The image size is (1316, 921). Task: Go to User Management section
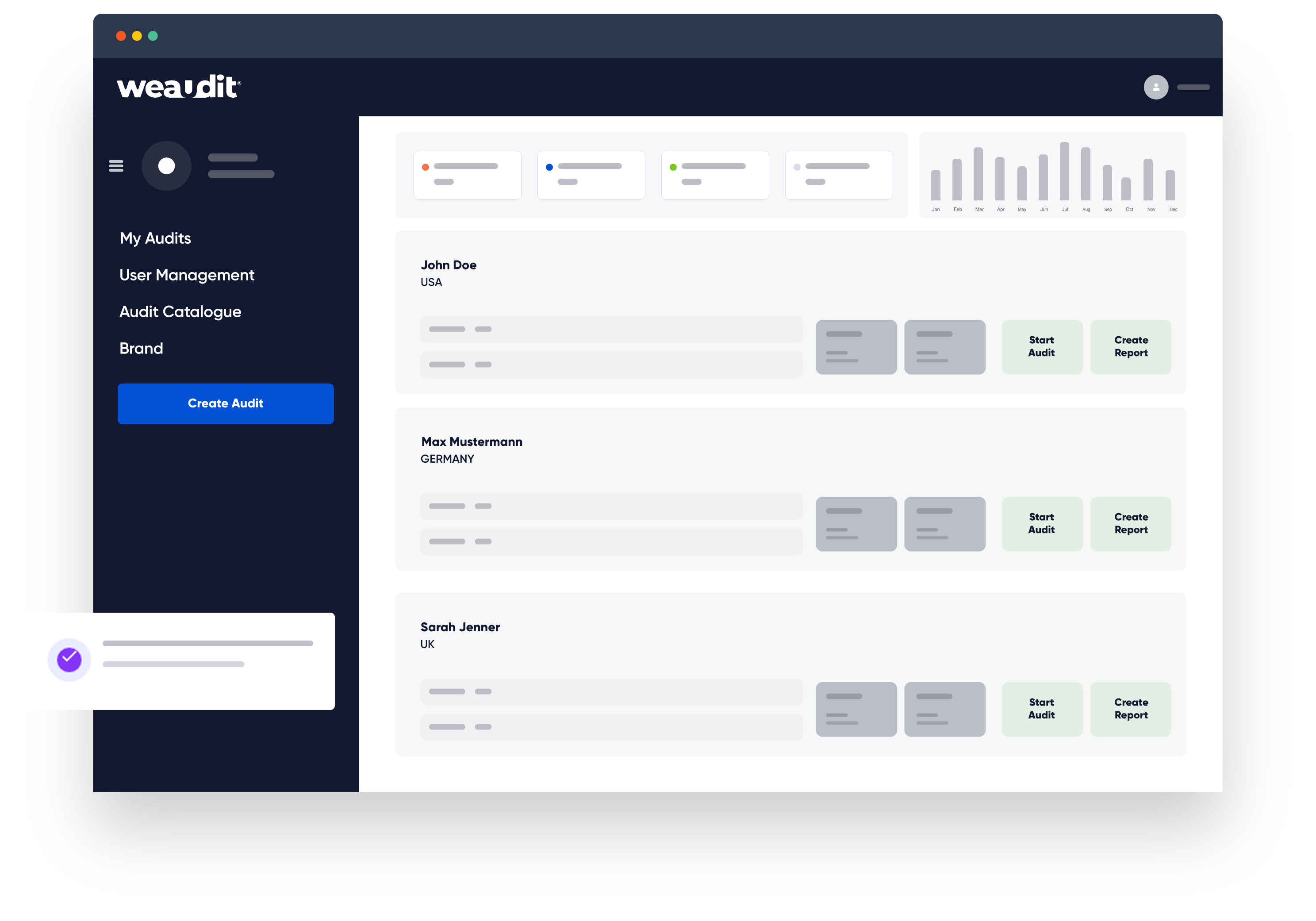(187, 275)
